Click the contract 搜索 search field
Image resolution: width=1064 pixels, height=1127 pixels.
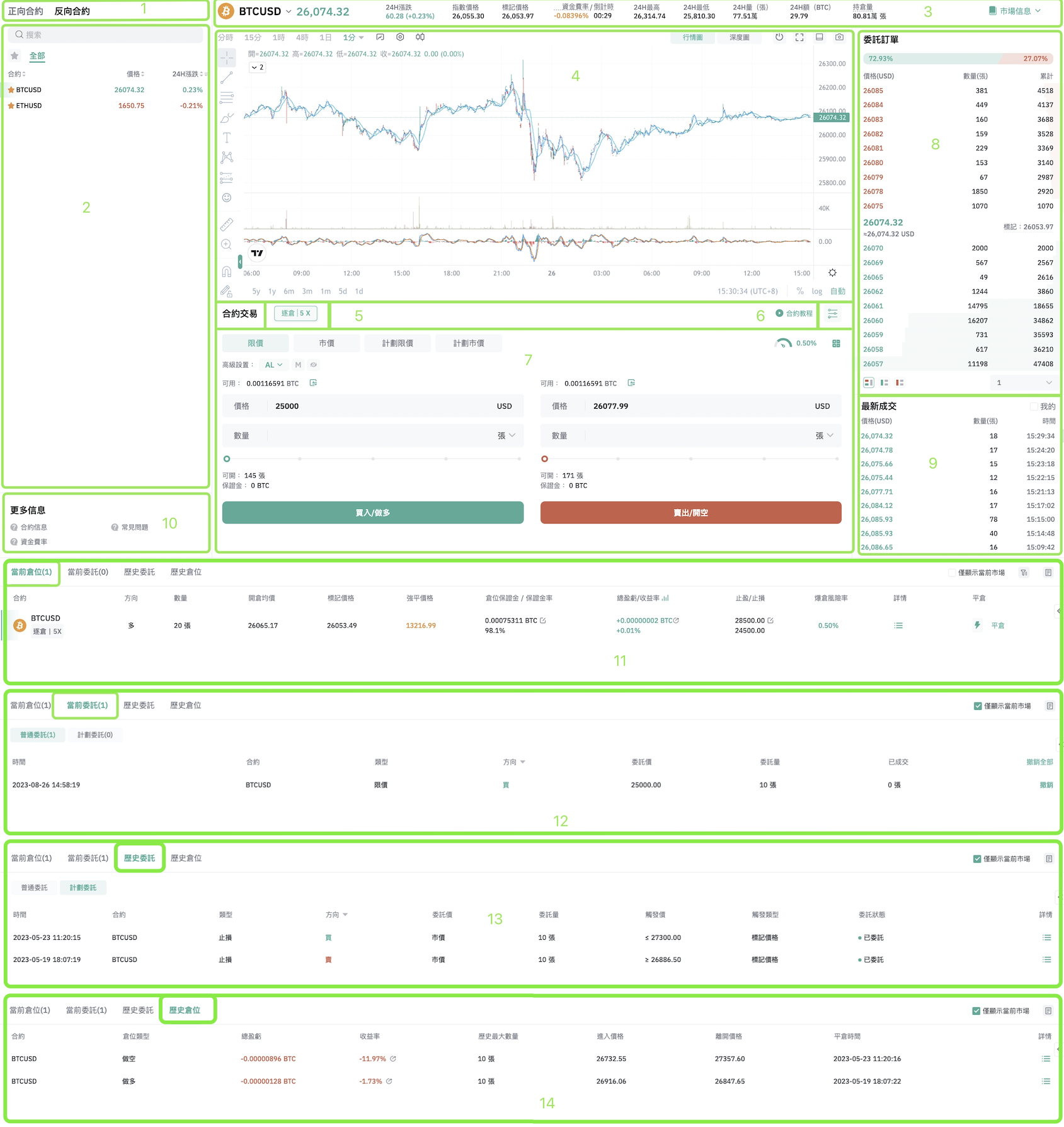106,35
